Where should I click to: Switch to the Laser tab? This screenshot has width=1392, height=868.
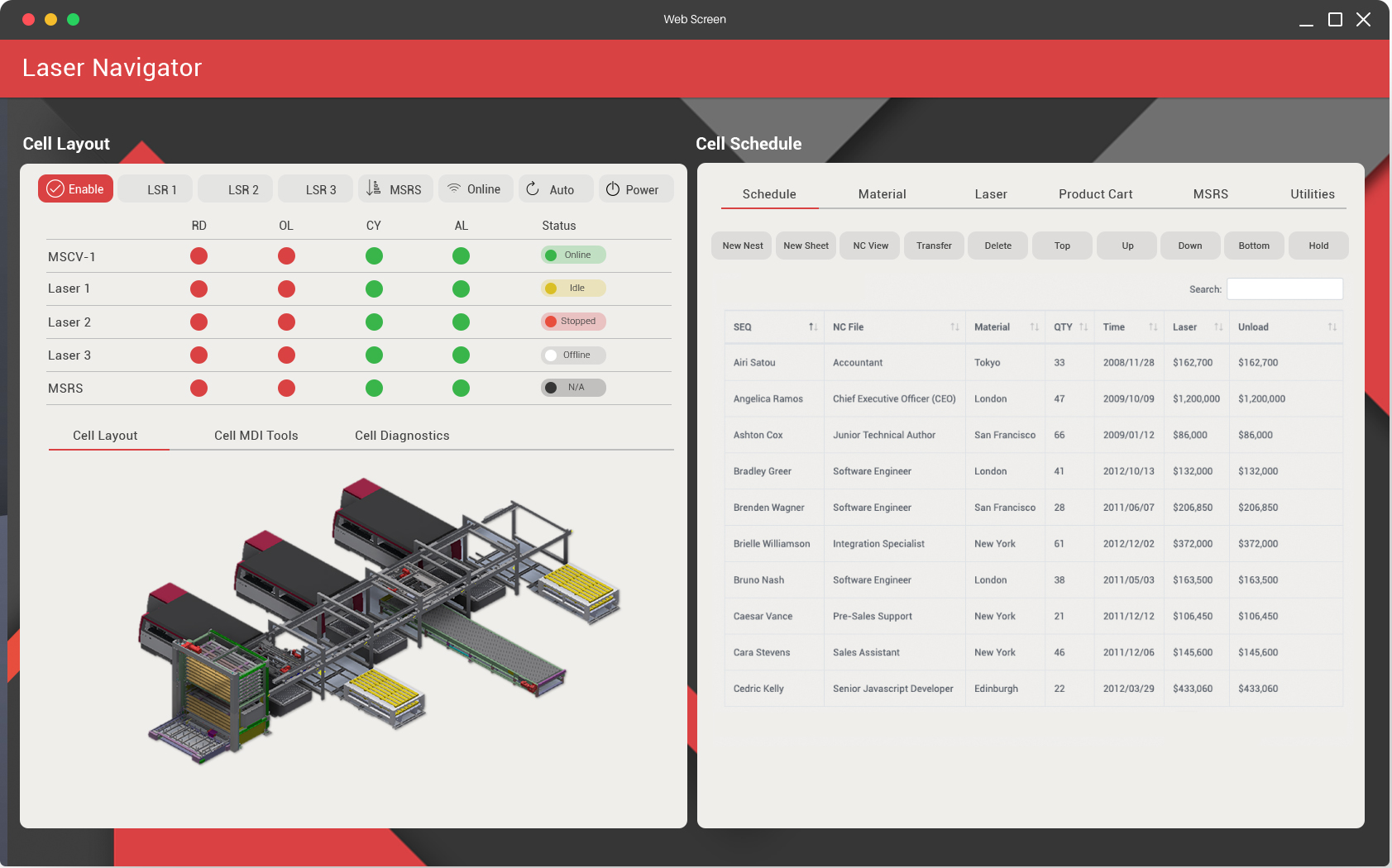(991, 194)
